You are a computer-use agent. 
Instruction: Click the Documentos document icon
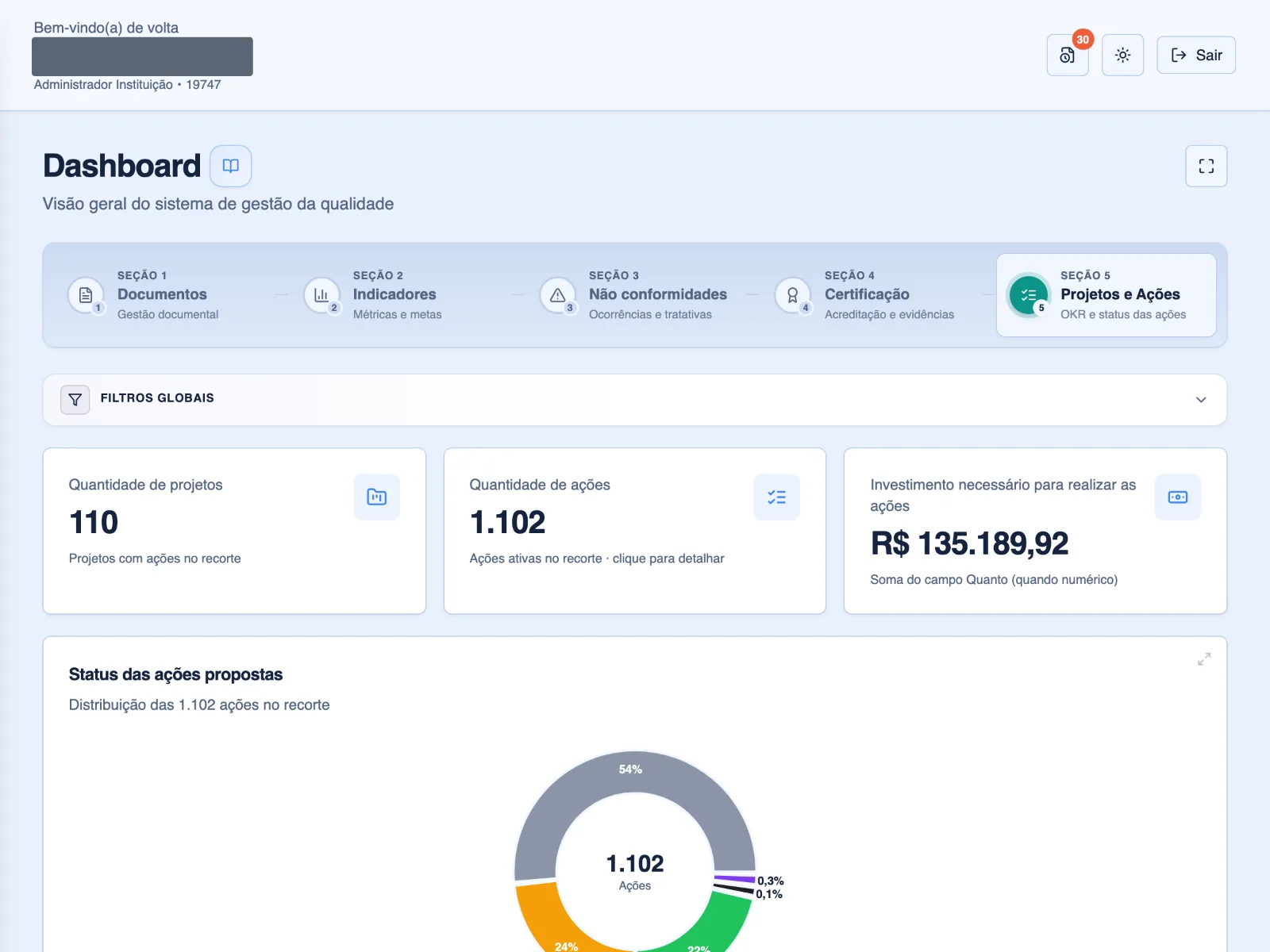(86, 295)
